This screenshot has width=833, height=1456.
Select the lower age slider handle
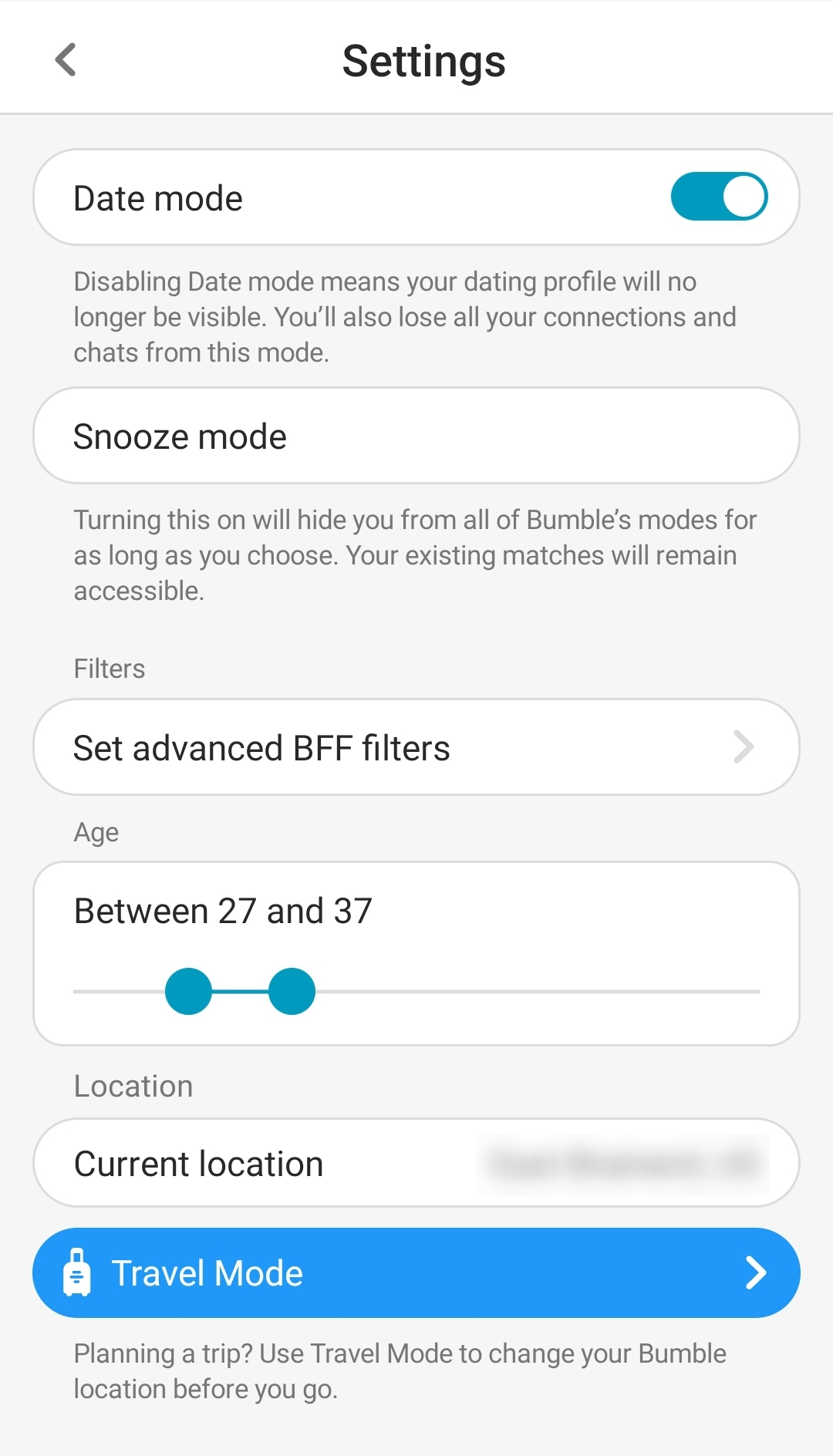[x=189, y=993]
